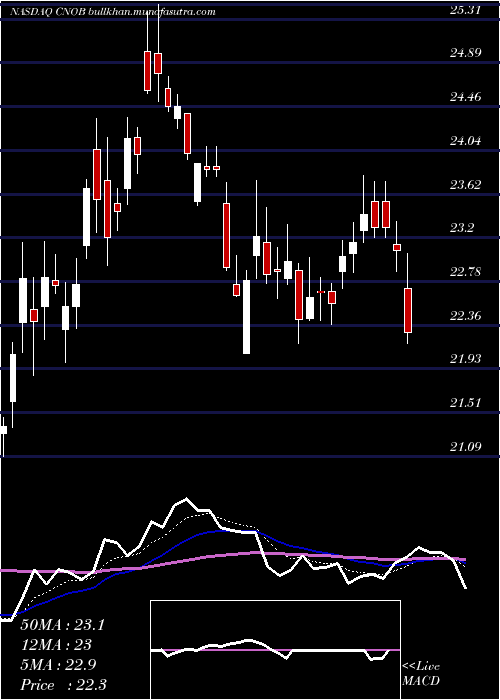Click the tall white candlestick dropping below 22.36

[x=246, y=317]
